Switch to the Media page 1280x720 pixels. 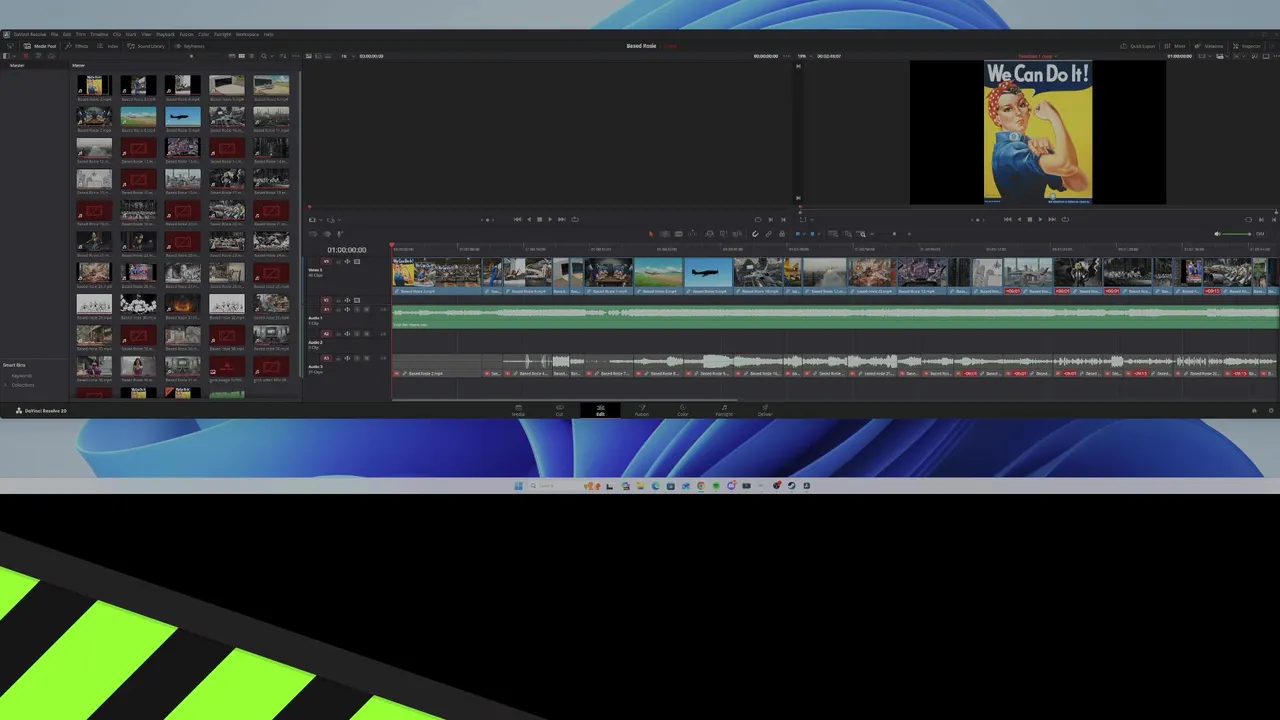pos(518,410)
